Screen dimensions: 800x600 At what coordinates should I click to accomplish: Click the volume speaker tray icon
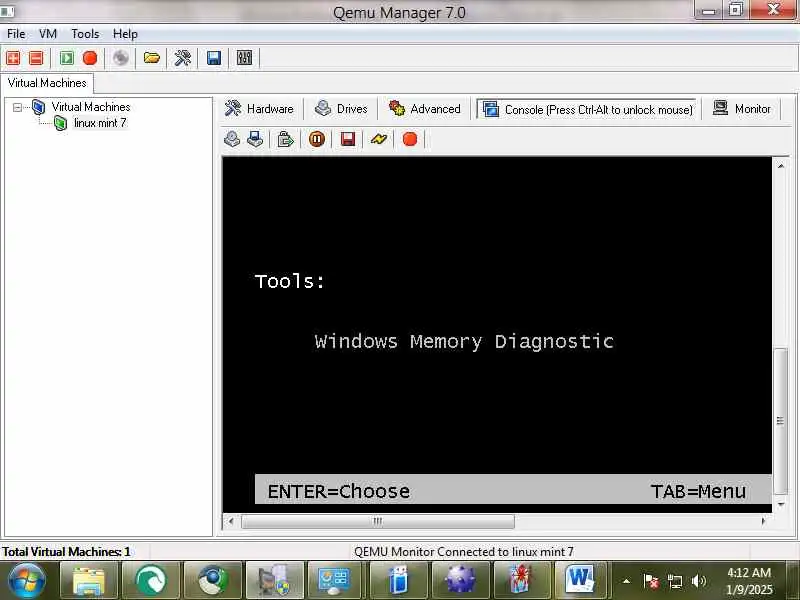click(x=698, y=581)
